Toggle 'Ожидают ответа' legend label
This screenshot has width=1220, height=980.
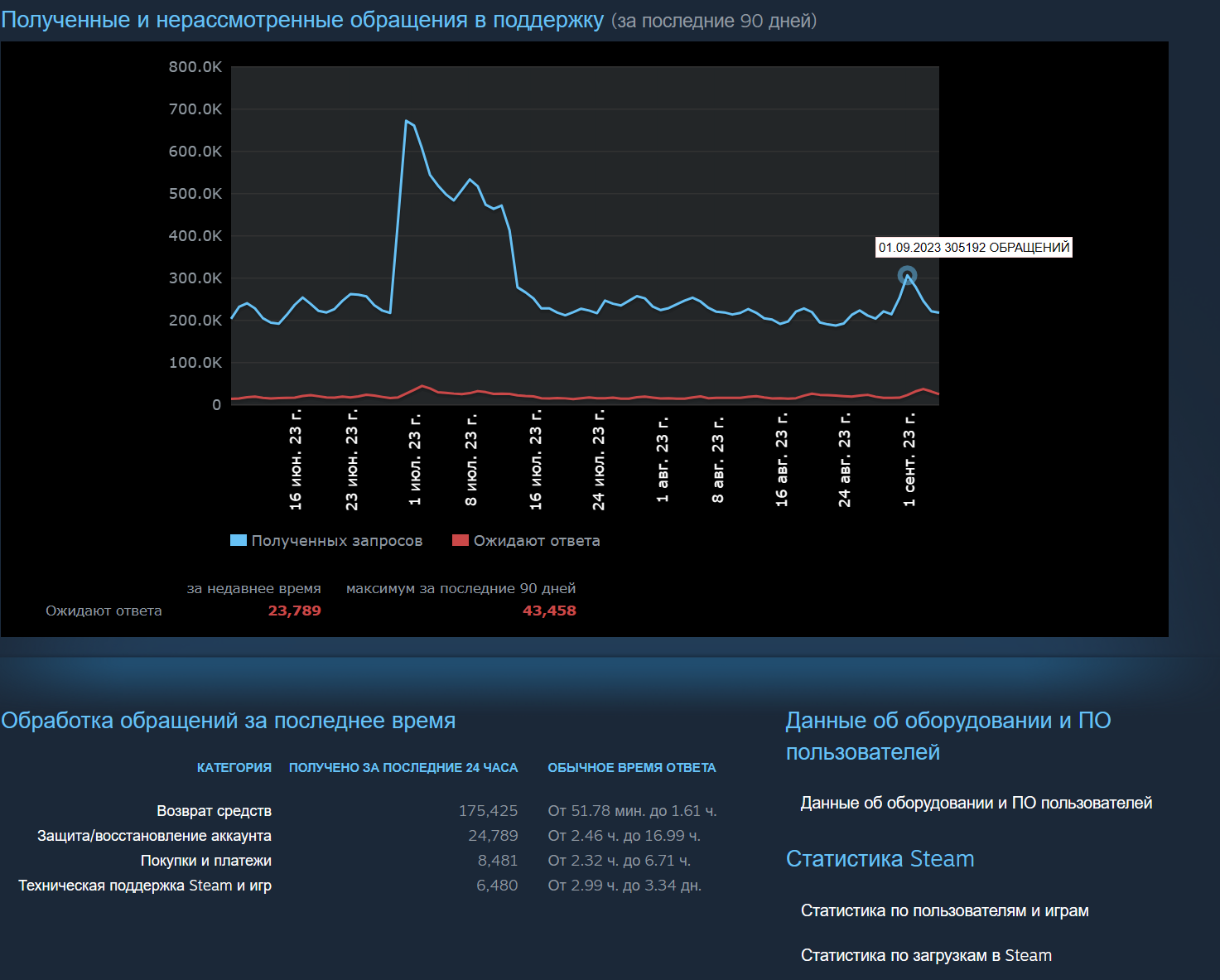pyautogui.click(x=537, y=541)
